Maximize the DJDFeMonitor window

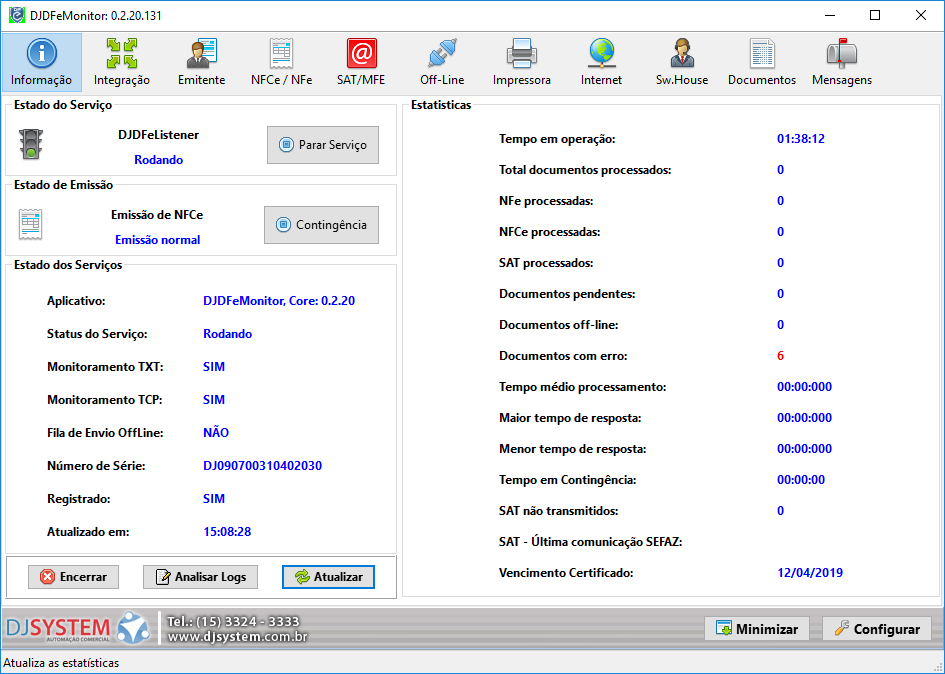875,16
